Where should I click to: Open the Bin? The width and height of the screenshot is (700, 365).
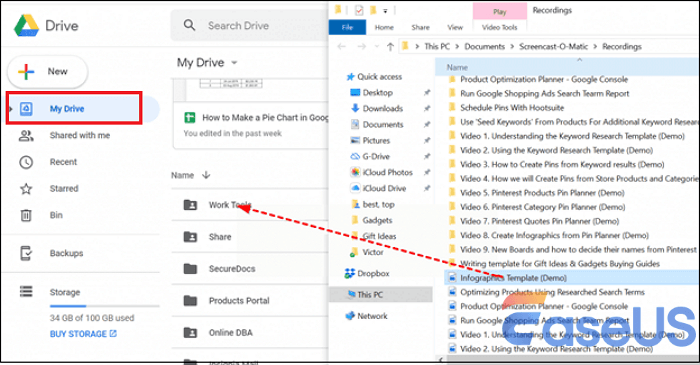coord(56,215)
